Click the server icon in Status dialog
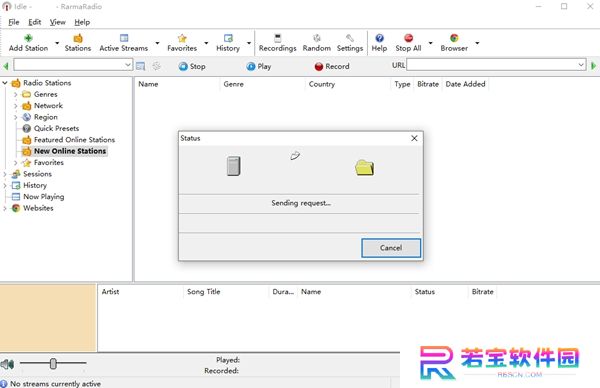600x388 pixels. 233,166
